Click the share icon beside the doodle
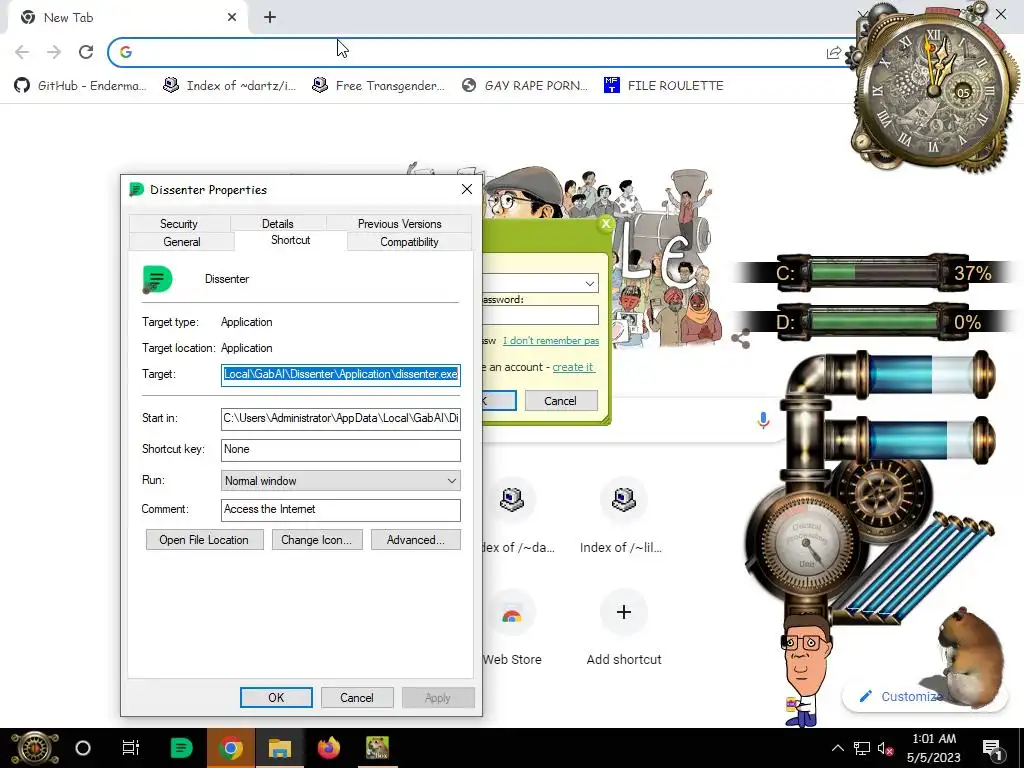1024x768 pixels. coord(741,339)
